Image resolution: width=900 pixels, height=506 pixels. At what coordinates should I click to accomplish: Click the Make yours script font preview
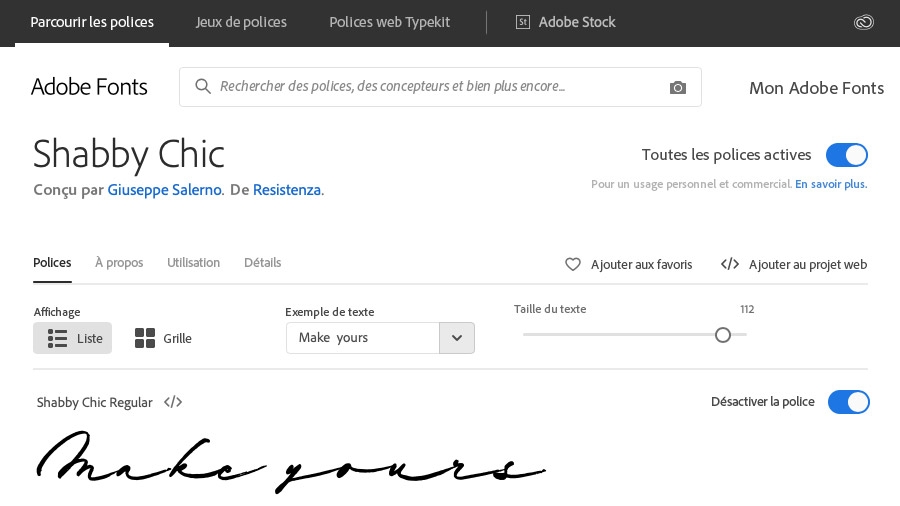(290, 462)
